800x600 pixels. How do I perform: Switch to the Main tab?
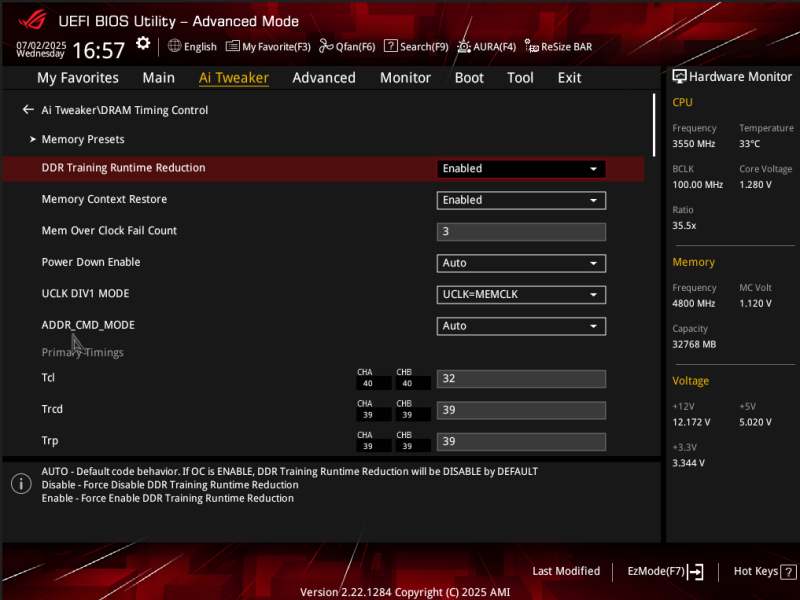(159, 78)
